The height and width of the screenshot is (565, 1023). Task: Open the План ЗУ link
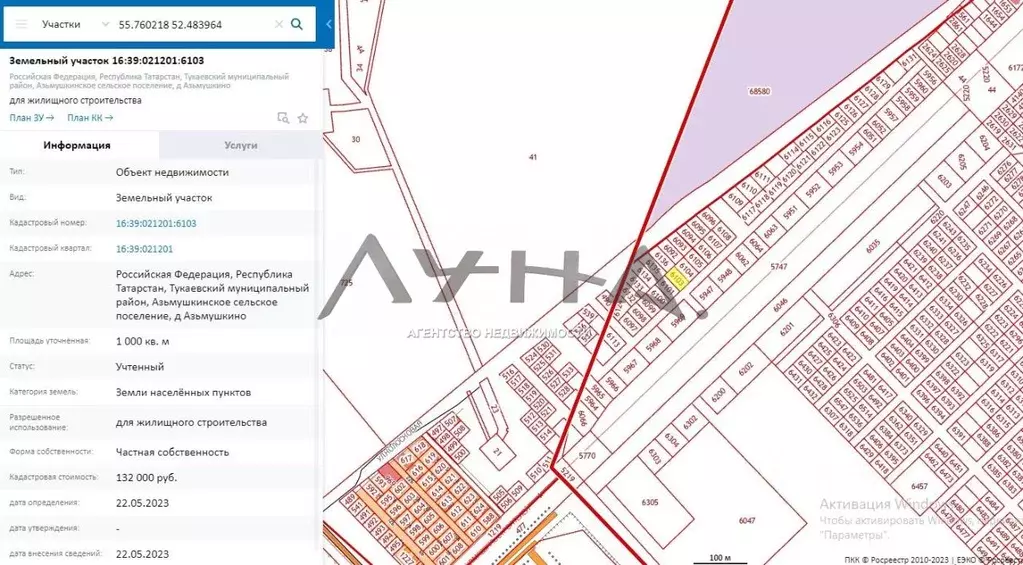tap(31, 118)
